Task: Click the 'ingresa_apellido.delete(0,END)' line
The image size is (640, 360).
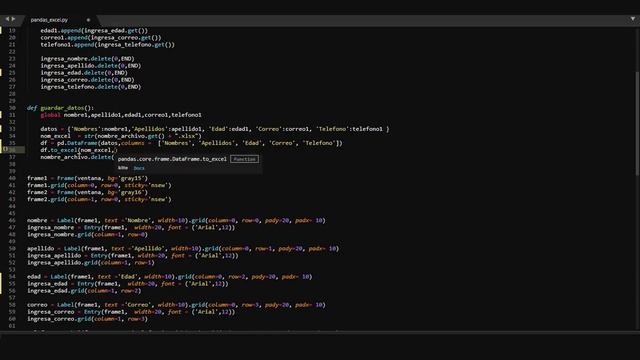Action: [x=91, y=66]
